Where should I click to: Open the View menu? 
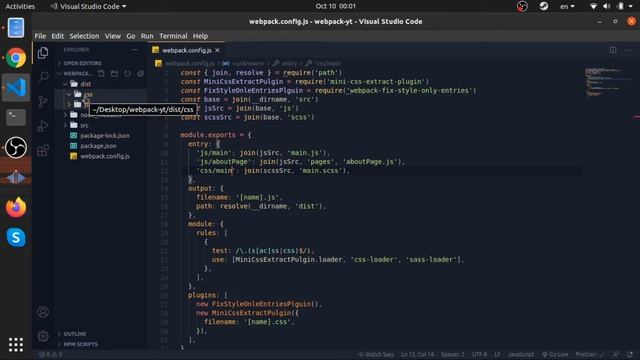tap(113, 36)
